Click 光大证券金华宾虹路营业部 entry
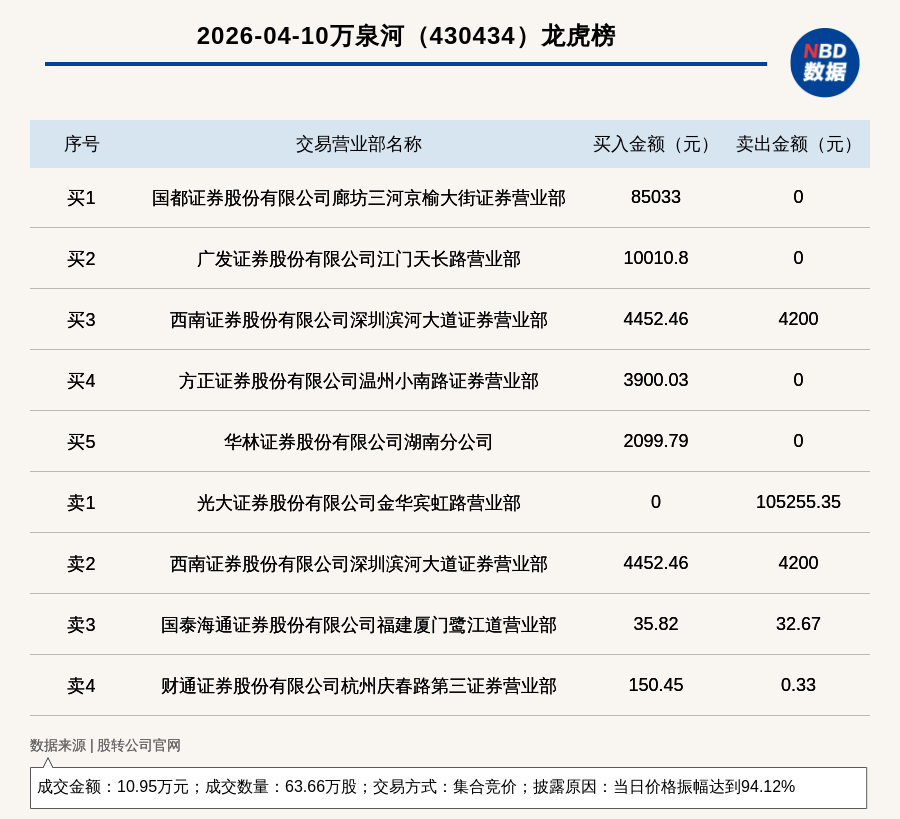Viewport: 900px width, 819px height. (x=358, y=503)
